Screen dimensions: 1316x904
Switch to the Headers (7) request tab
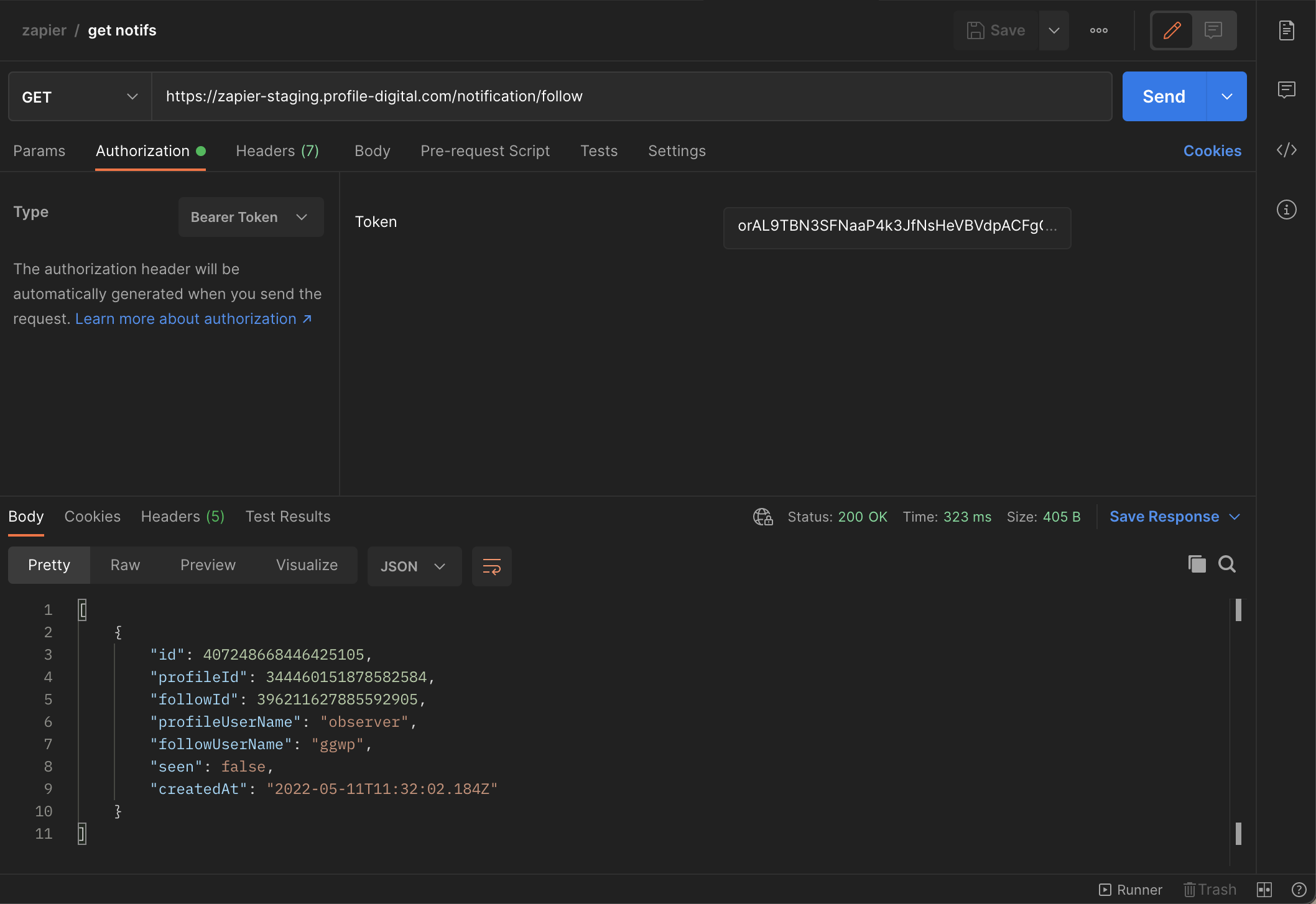(x=277, y=151)
